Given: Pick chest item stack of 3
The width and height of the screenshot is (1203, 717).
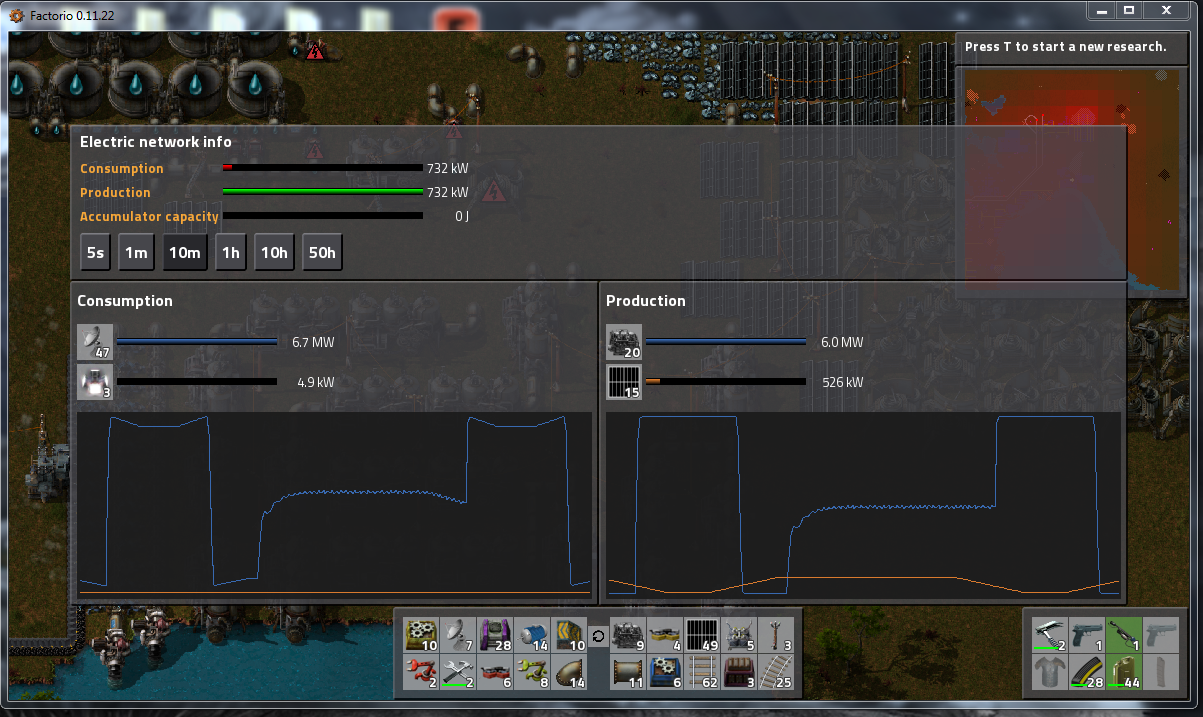Looking at the screenshot, I should [x=740, y=672].
